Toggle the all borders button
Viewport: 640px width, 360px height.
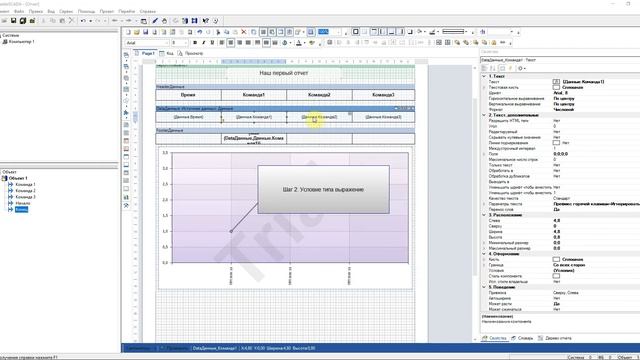tap(356, 32)
